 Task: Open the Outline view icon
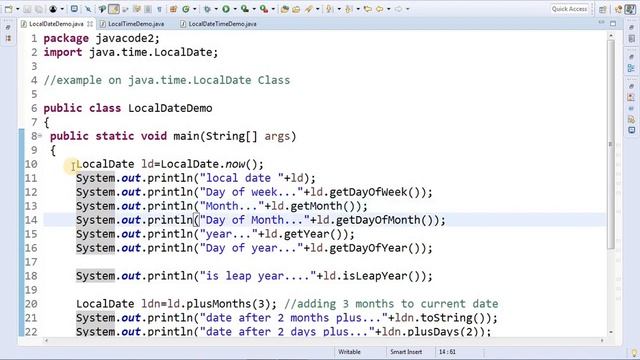631,68
